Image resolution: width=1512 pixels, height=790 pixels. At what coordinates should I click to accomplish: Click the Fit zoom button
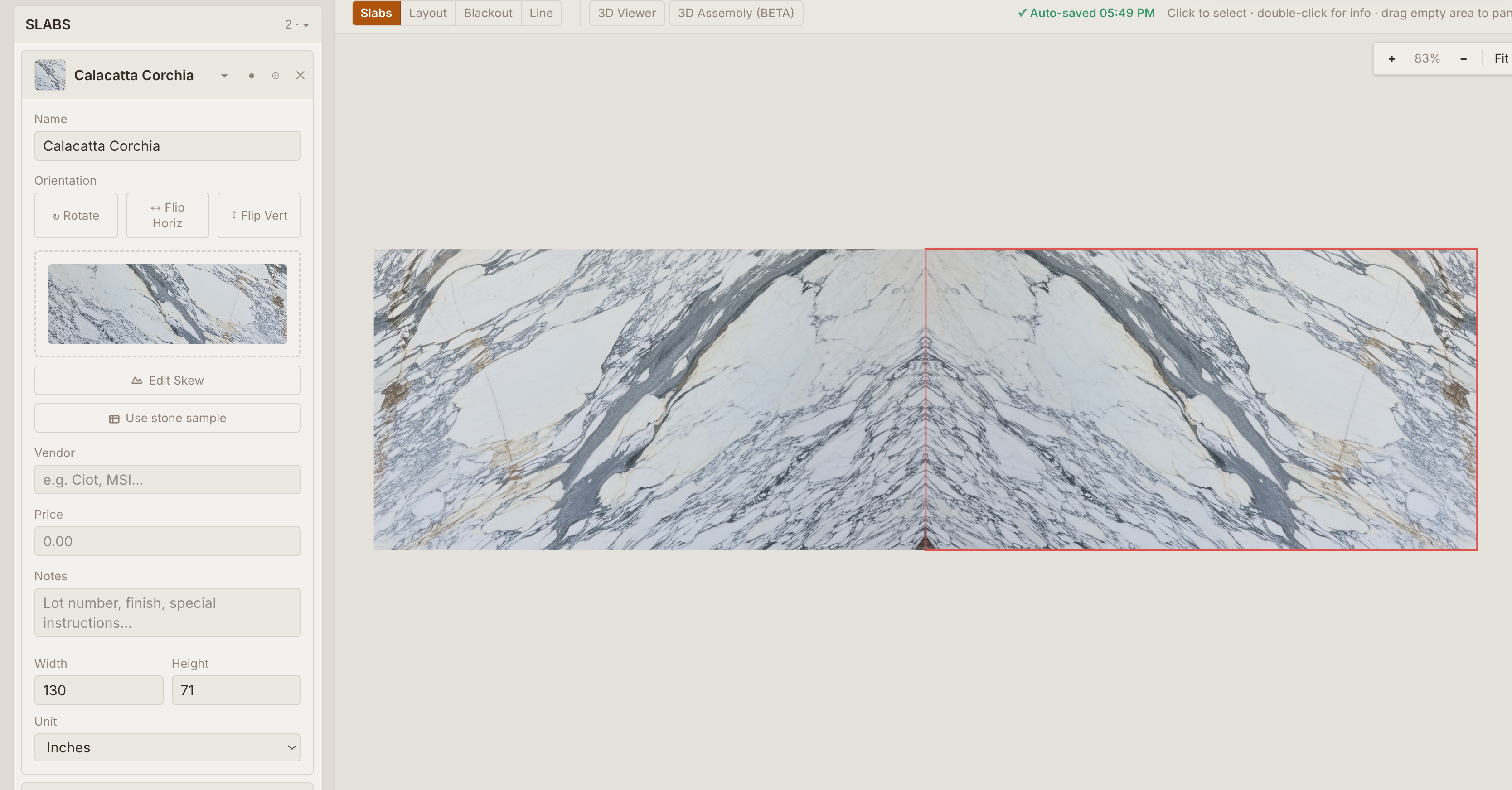coord(1501,58)
